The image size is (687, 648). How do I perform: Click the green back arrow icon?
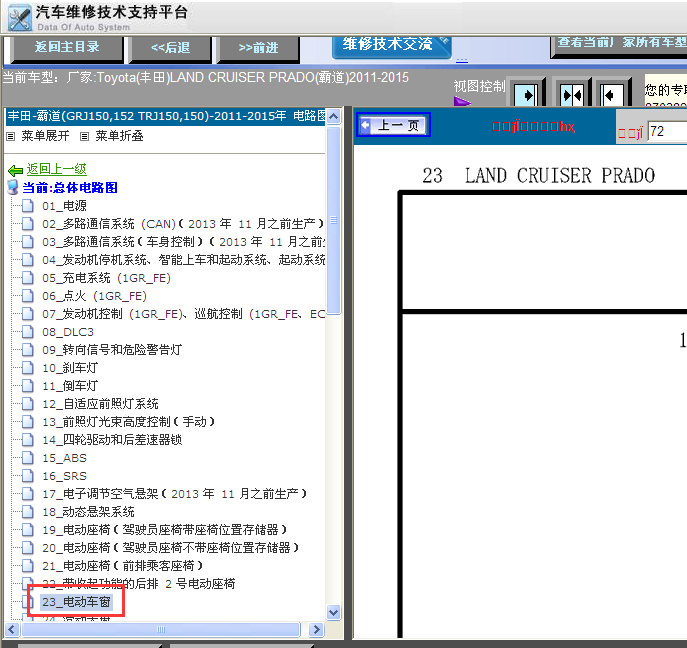click(15, 170)
